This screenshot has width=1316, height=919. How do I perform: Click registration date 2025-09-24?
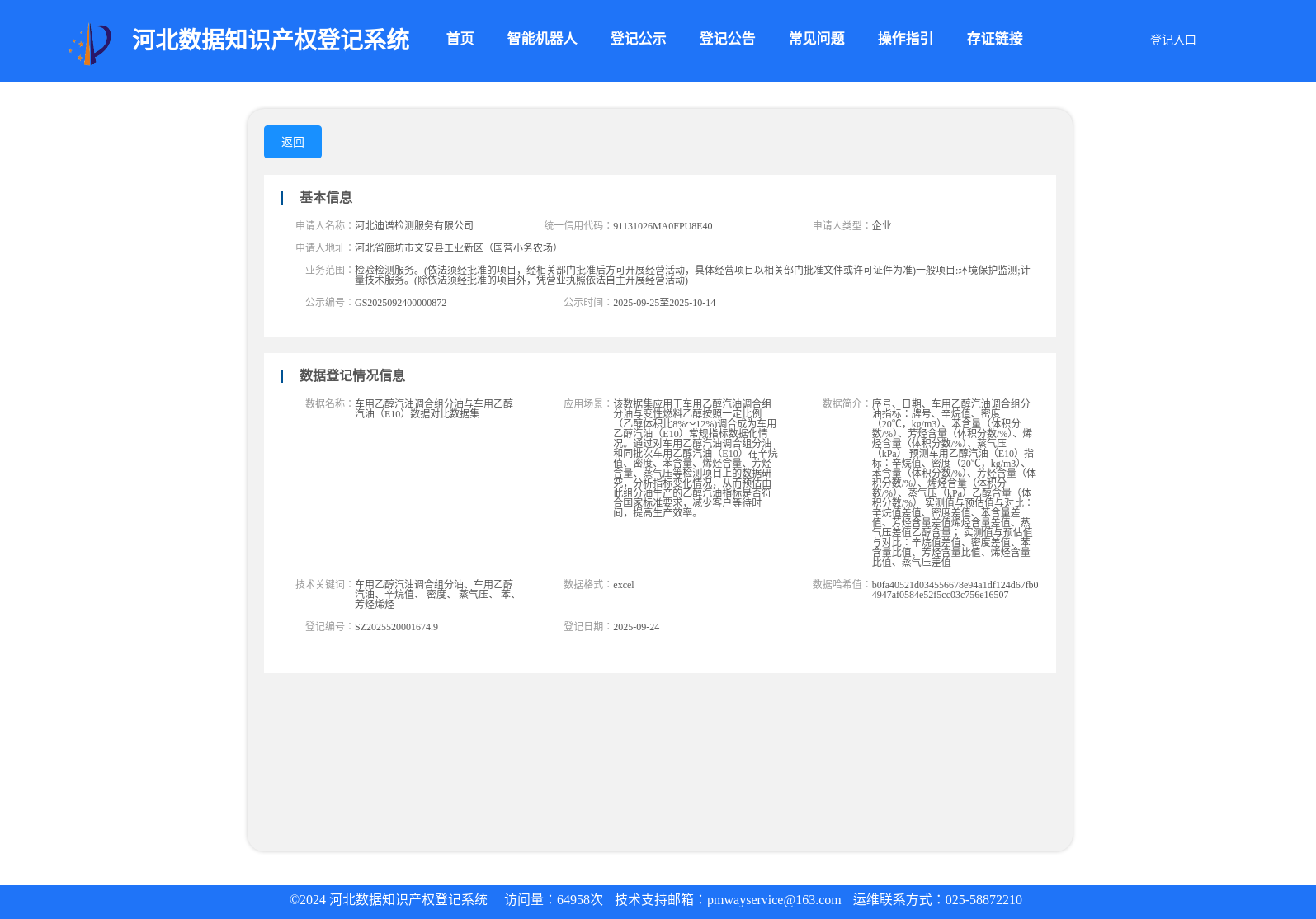[636, 627]
